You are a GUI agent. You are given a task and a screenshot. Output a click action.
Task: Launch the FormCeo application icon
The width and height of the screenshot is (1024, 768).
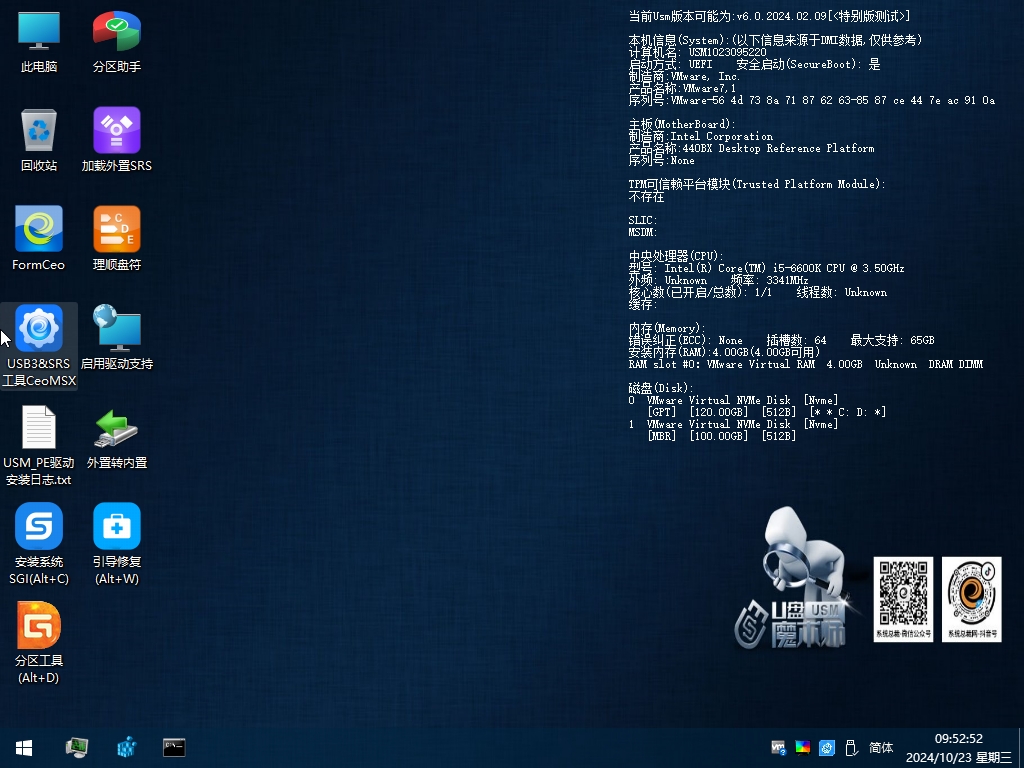click(39, 239)
